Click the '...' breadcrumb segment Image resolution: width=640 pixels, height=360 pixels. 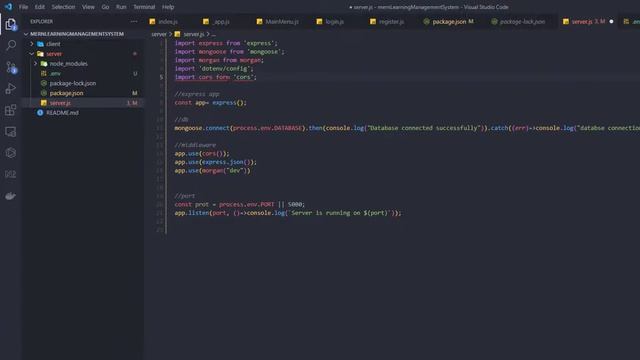(x=213, y=34)
